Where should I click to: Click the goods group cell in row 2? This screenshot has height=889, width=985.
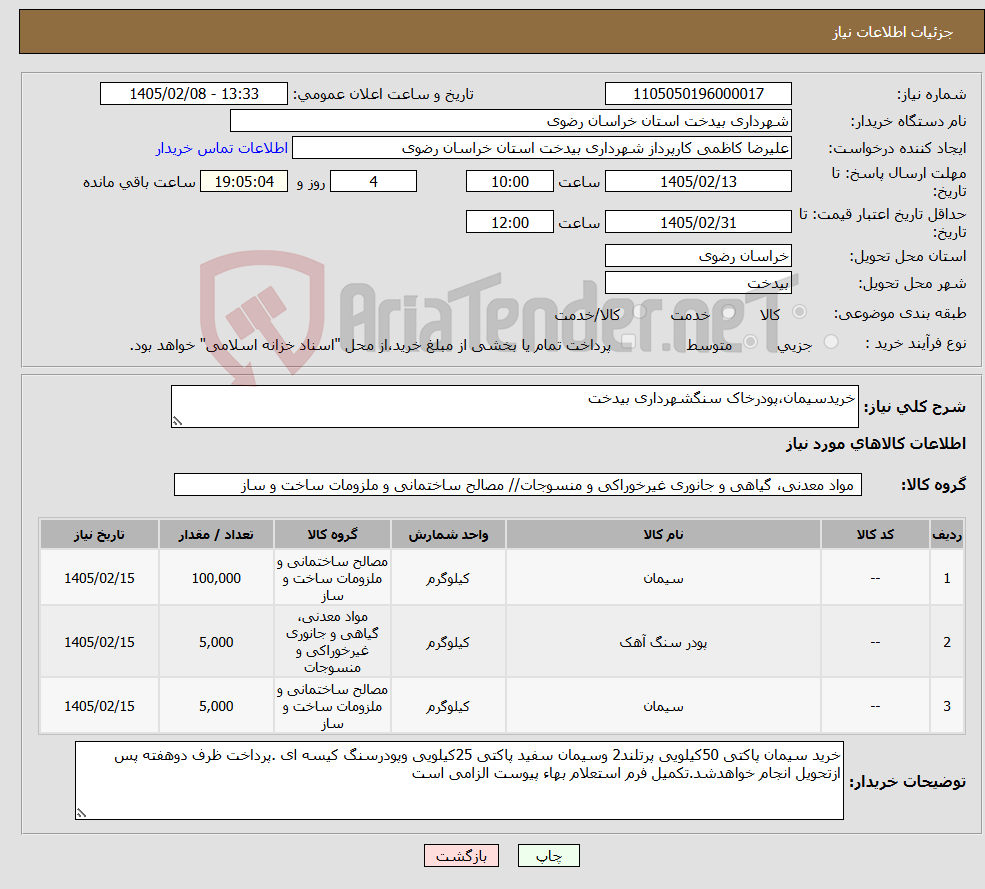[x=332, y=642]
